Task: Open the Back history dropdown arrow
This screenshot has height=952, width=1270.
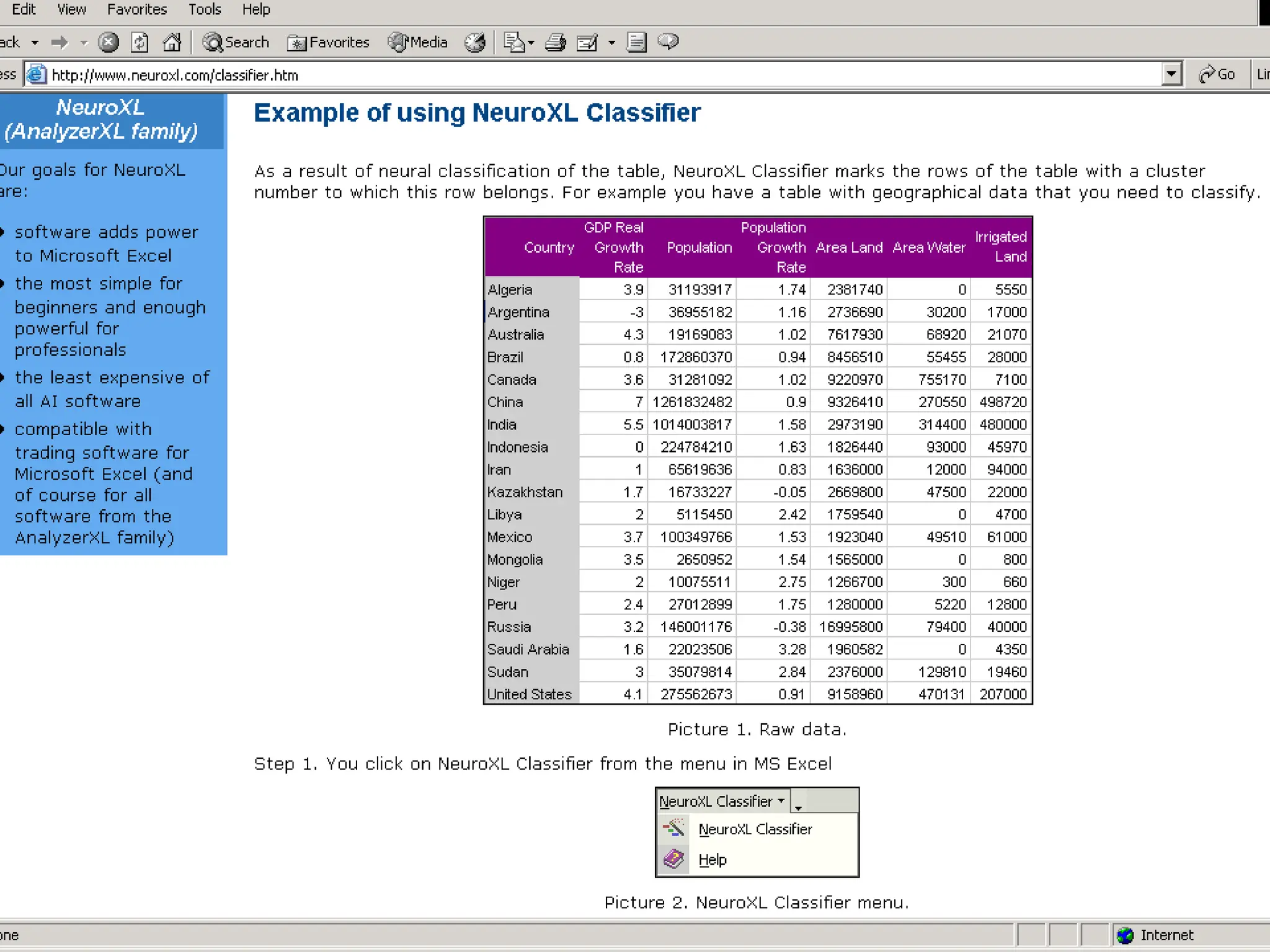Action: (x=35, y=43)
